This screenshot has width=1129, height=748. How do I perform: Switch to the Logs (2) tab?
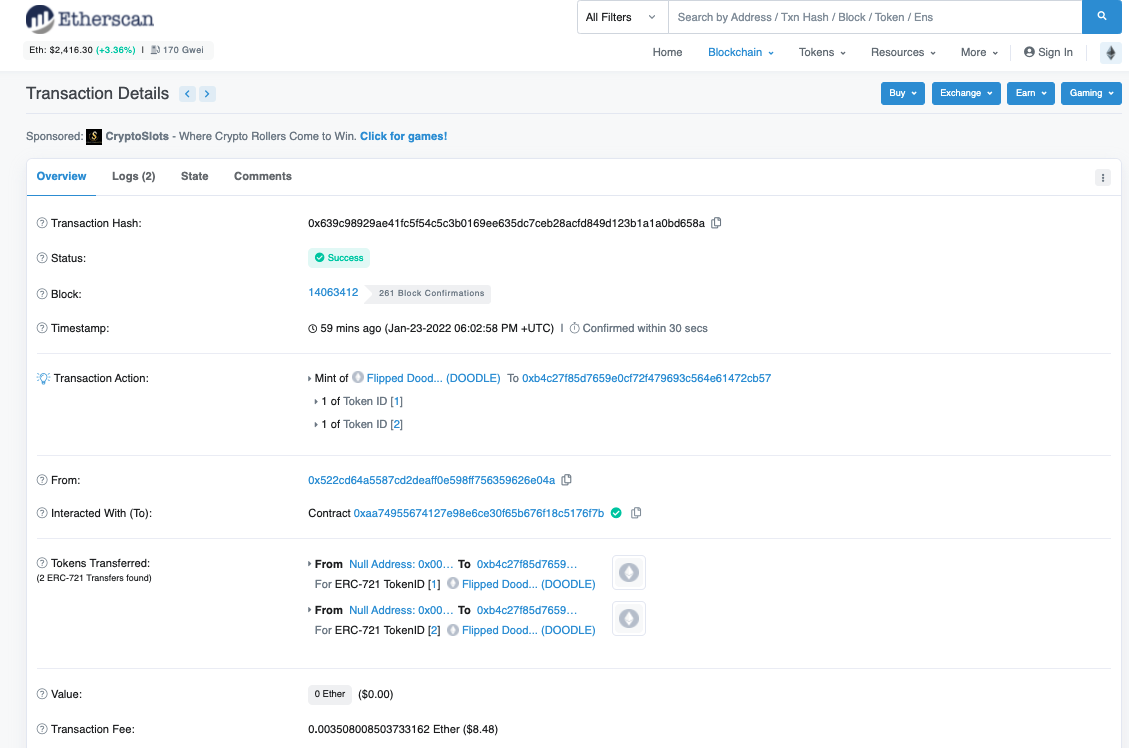point(133,176)
